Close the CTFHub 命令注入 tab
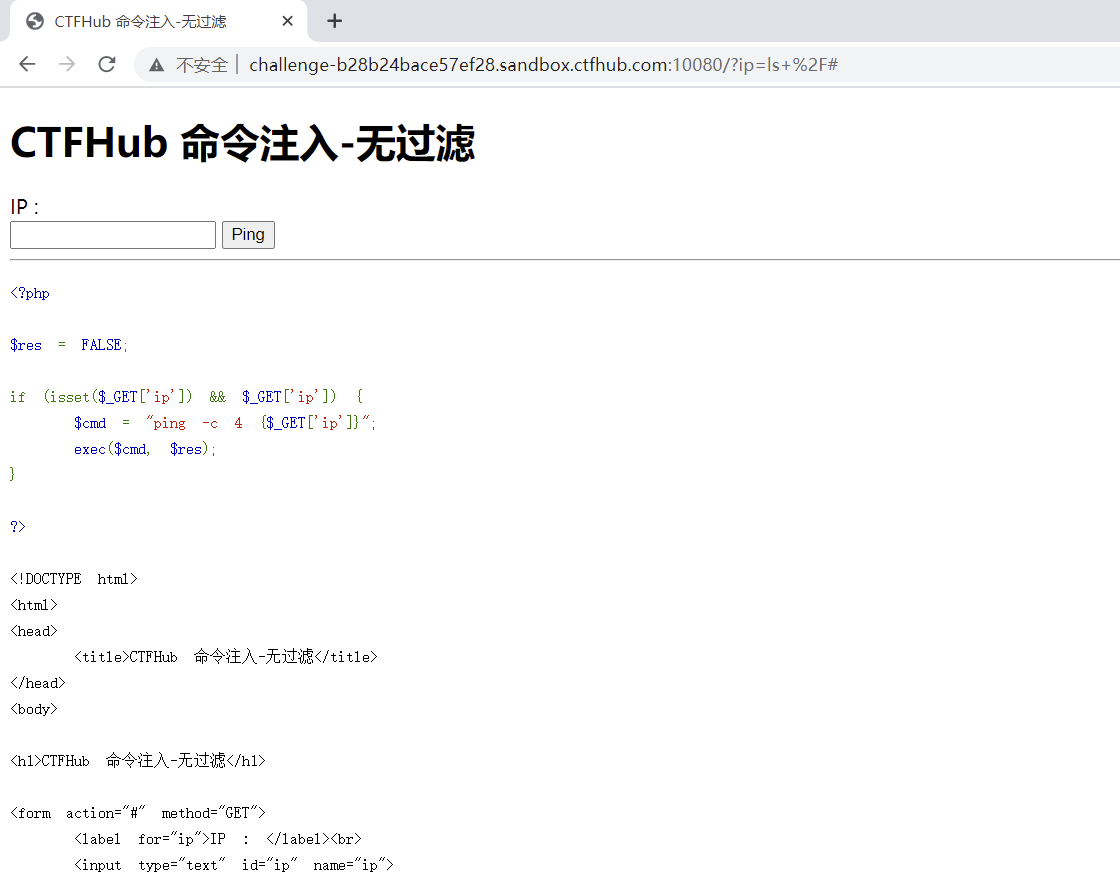Image resolution: width=1120 pixels, height=875 pixels. 288,21
